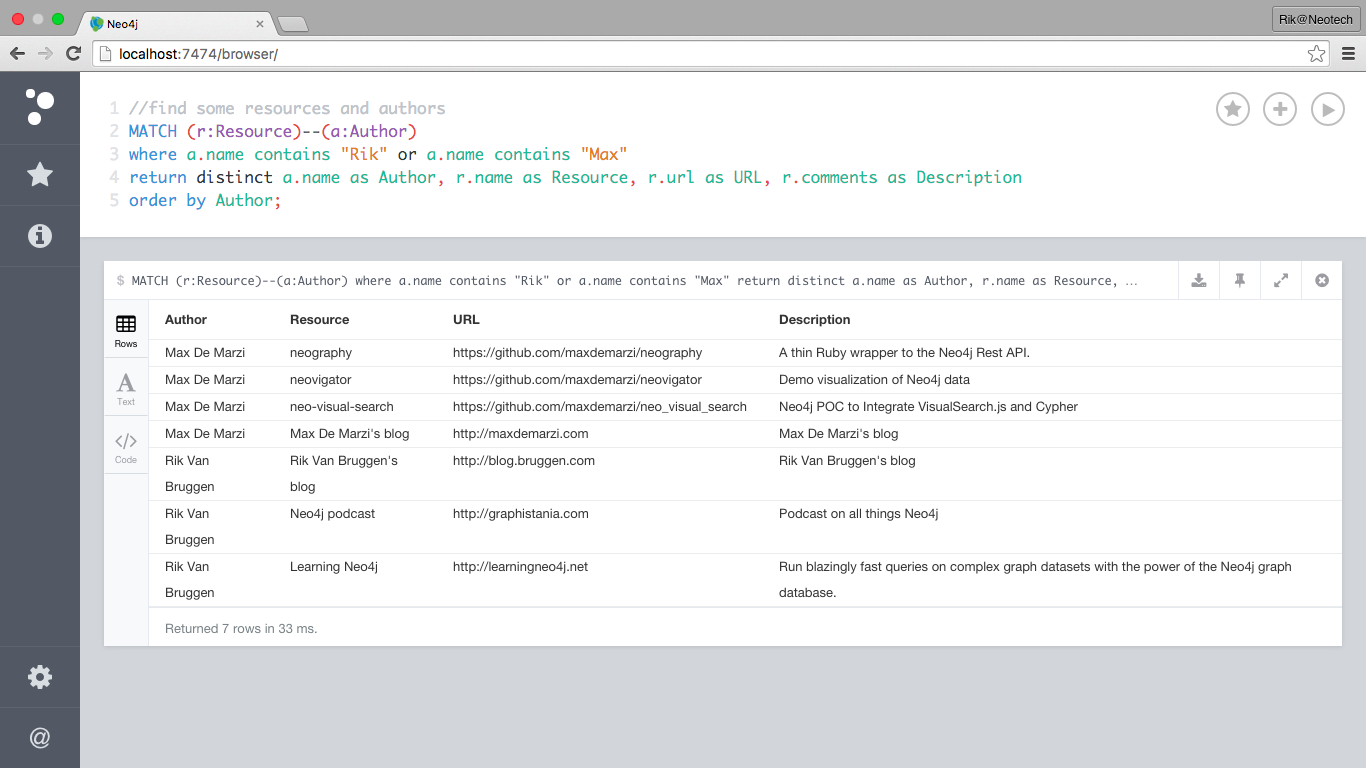Click the browser Forward arrow
The height and width of the screenshot is (768, 1366).
(x=45, y=53)
